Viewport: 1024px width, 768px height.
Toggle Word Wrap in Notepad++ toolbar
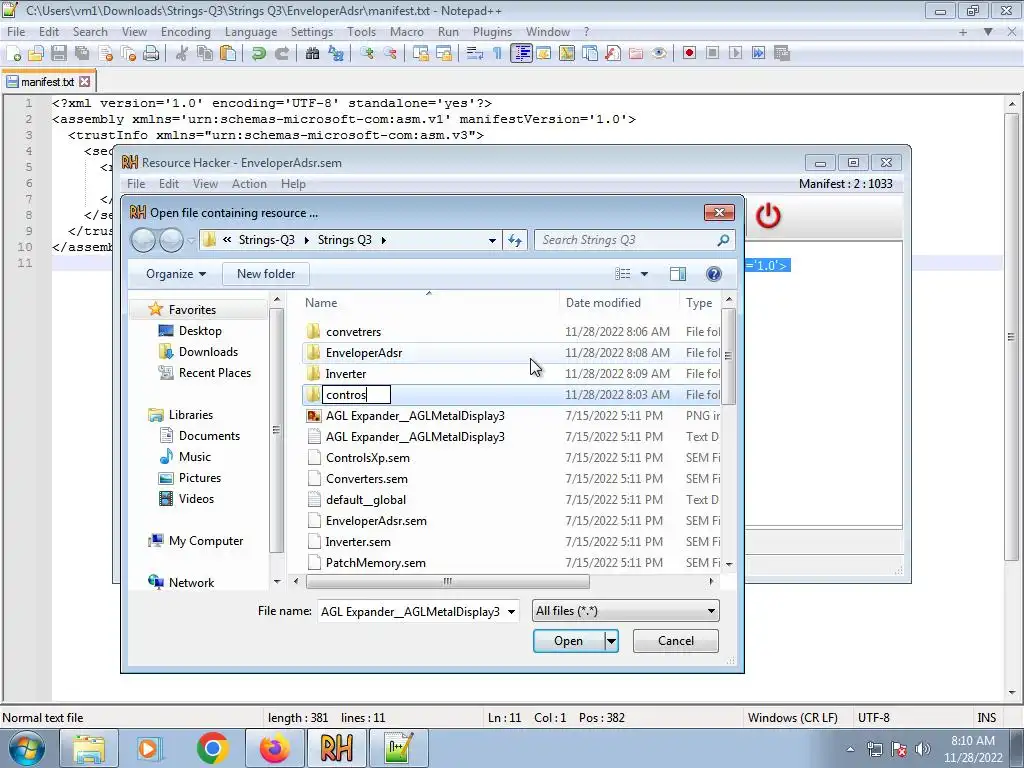[x=475, y=54]
